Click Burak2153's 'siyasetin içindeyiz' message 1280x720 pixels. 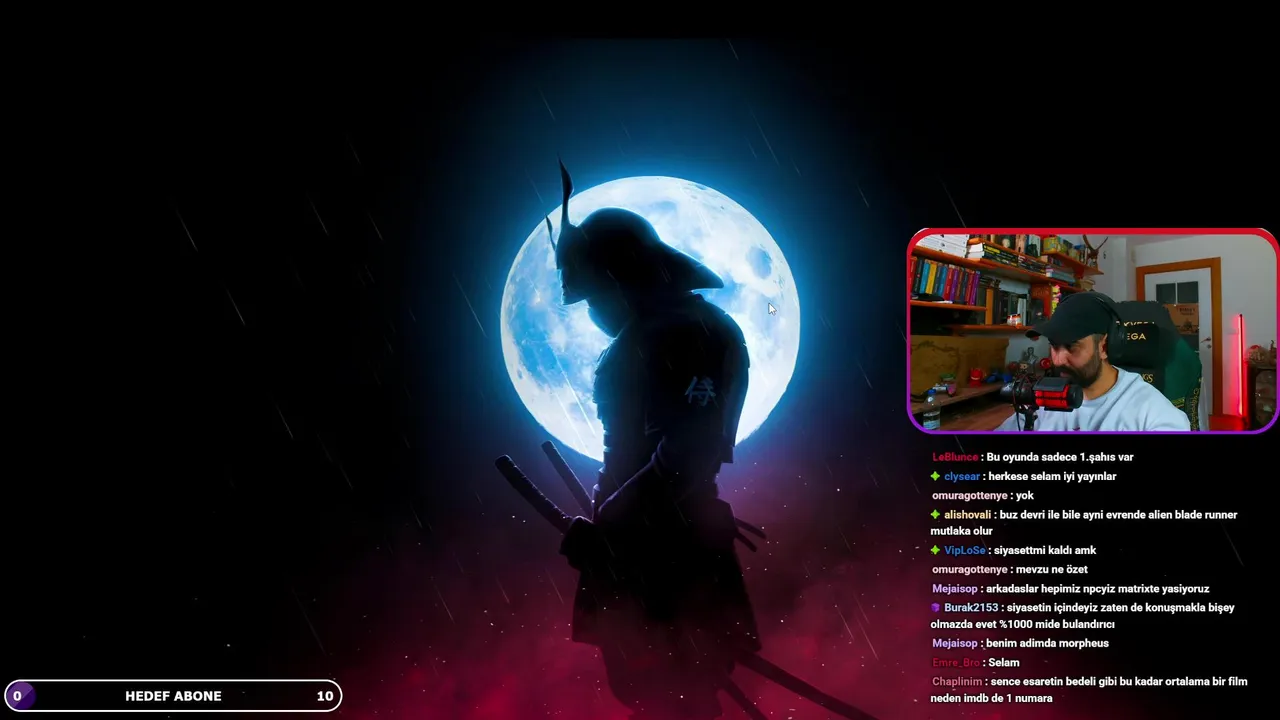[1082, 615]
